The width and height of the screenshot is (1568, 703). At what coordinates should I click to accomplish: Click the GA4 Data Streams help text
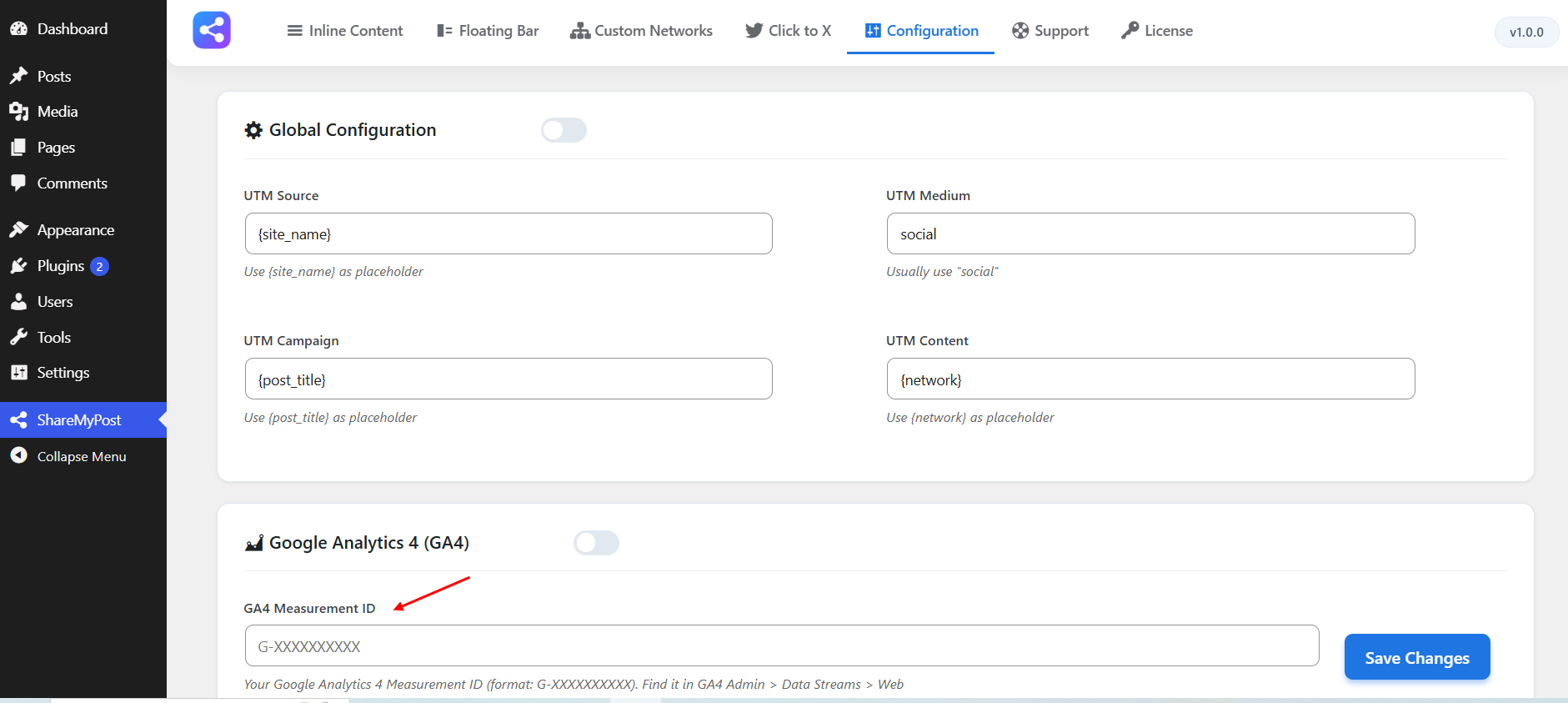point(574,685)
